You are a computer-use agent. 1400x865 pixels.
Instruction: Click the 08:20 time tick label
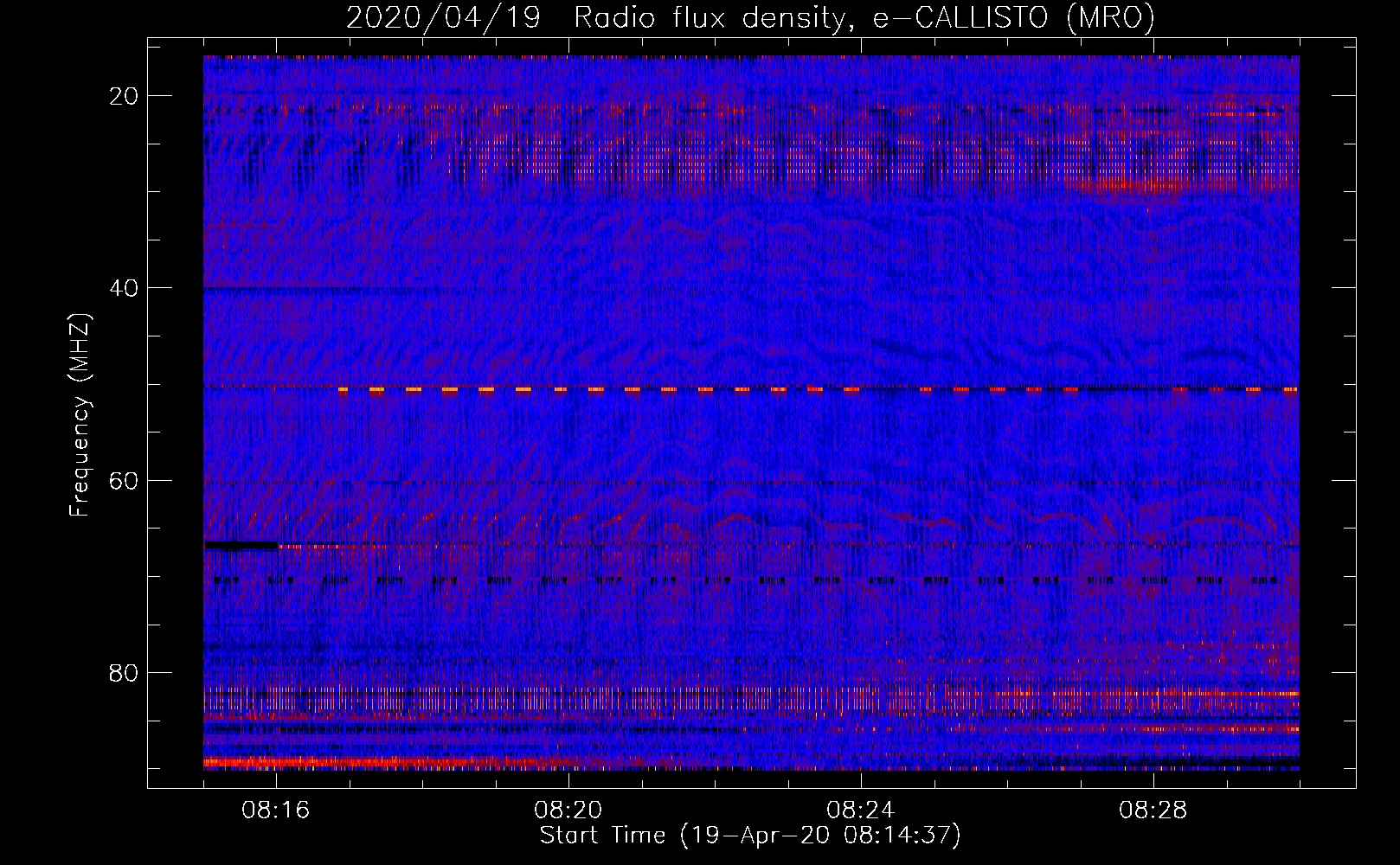click(x=568, y=810)
